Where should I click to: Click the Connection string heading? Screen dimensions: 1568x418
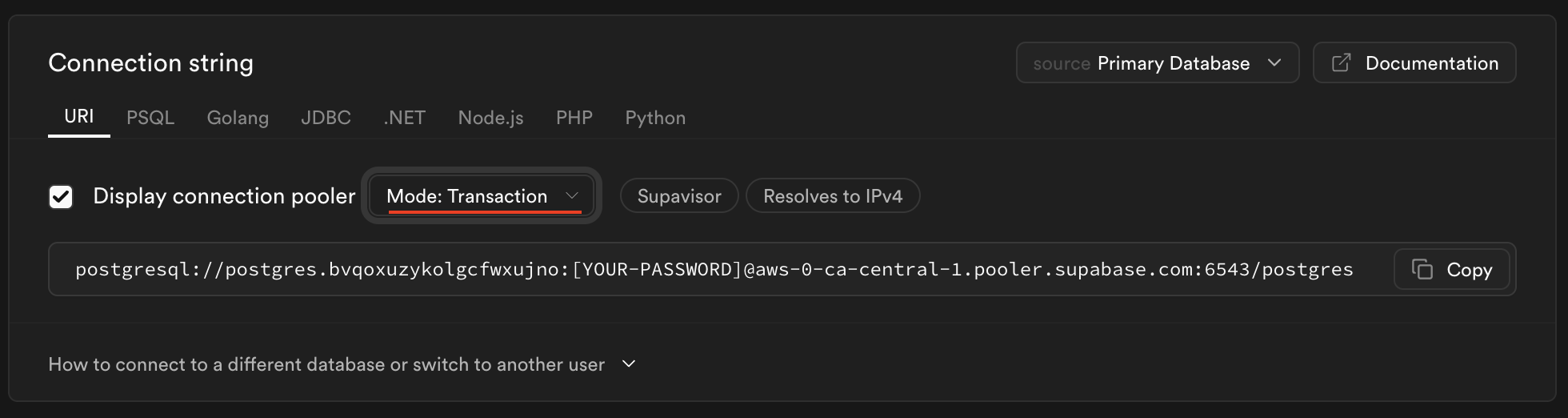150,62
